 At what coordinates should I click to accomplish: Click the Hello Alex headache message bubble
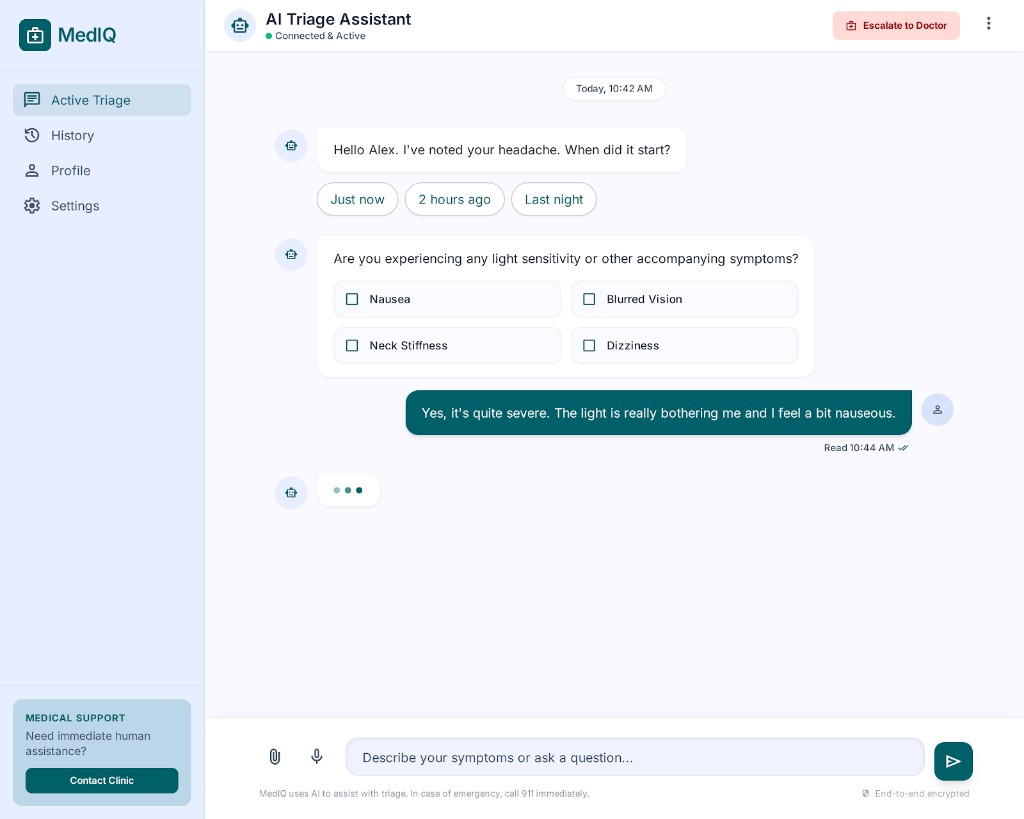pyautogui.click(x=502, y=150)
